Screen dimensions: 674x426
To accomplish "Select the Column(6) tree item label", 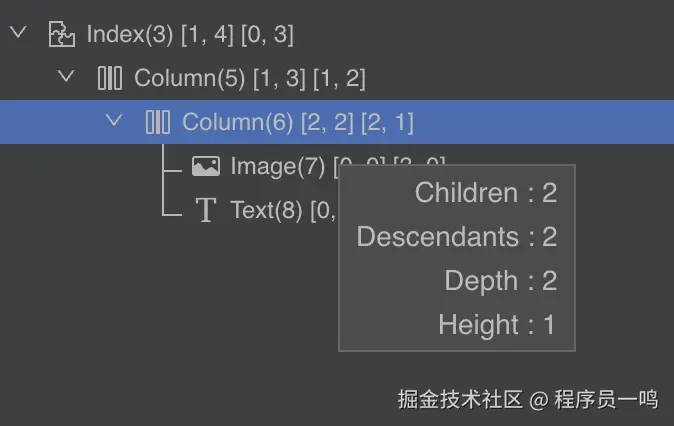I will (x=297, y=122).
